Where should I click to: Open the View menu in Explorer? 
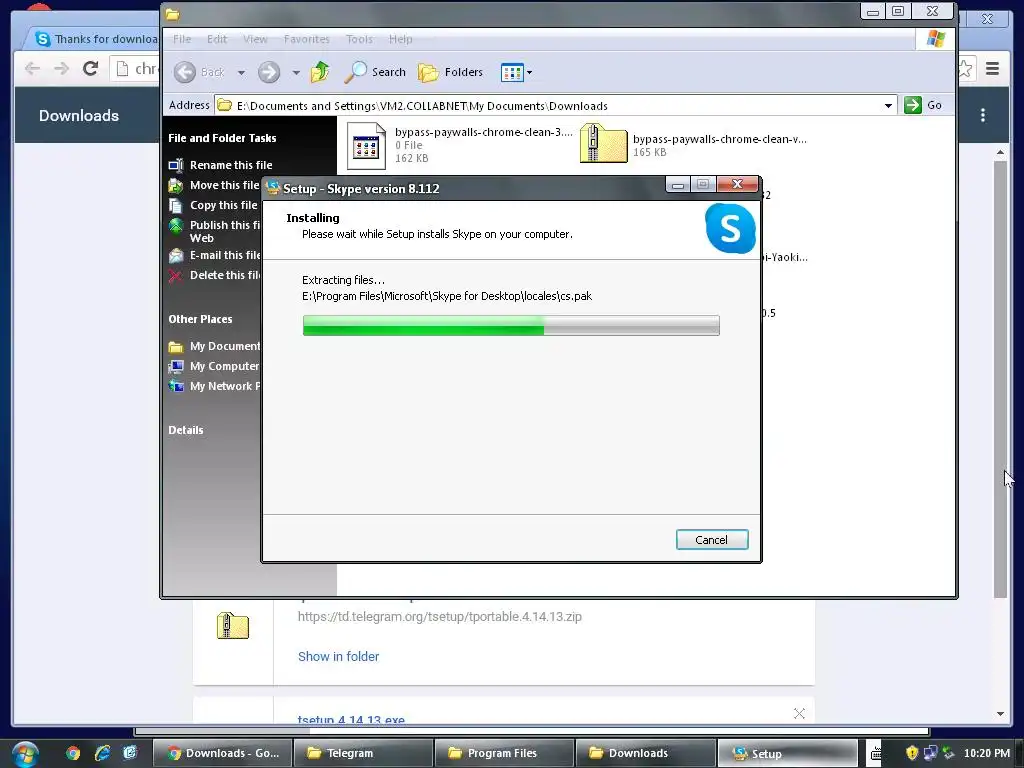[x=255, y=39]
